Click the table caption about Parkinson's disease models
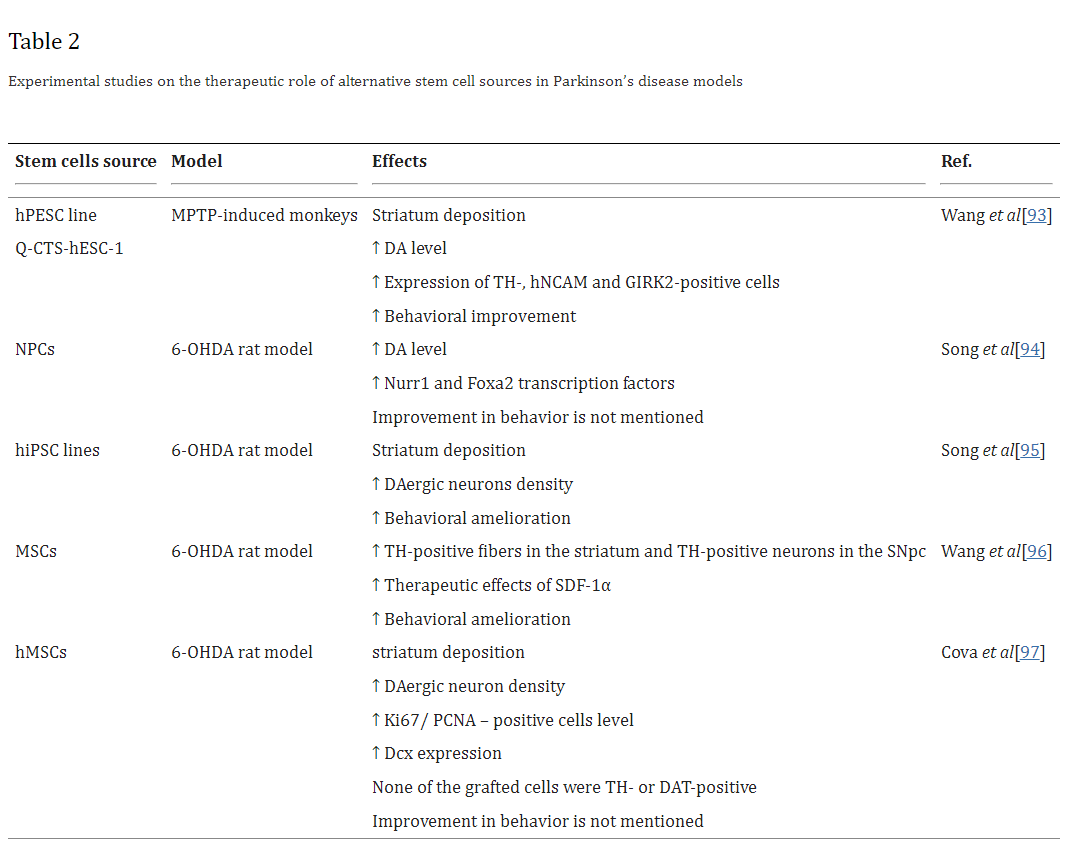 [375, 81]
